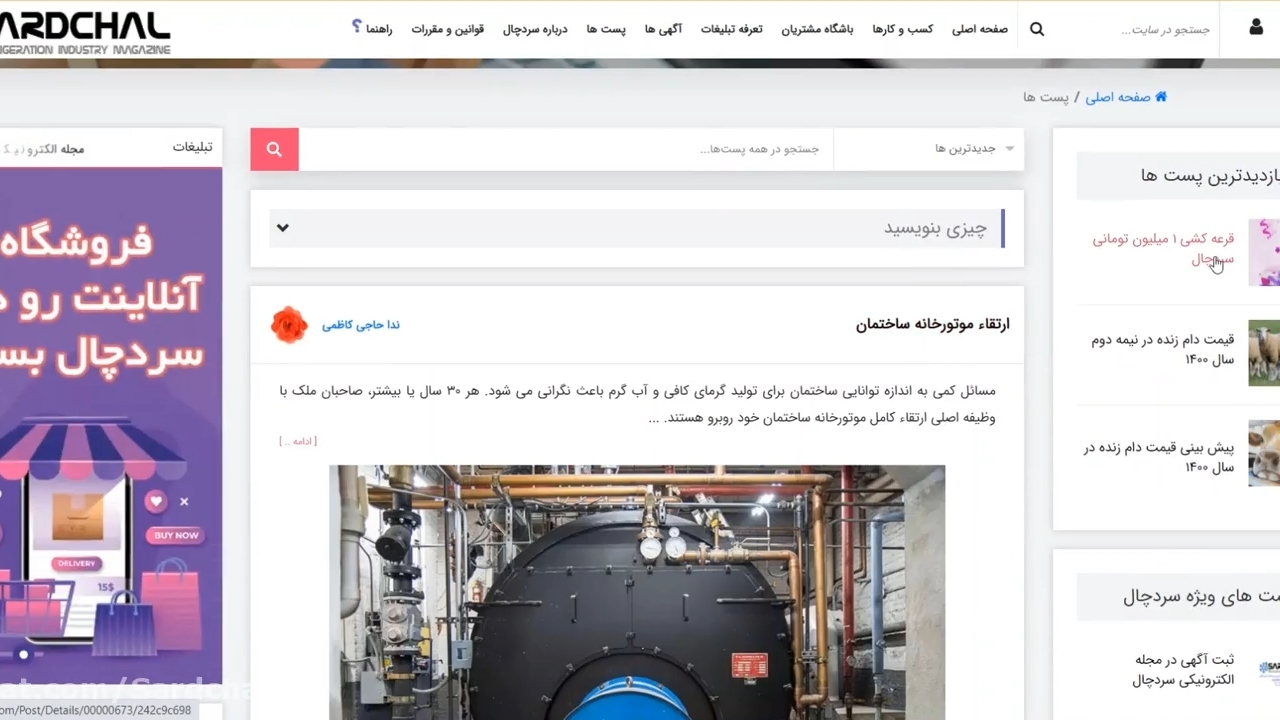The width and height of the screenshot is (1280, 720).
Task: Open post title ارتقاء موتورخانه ساختمان
Action: click(933, 324)
